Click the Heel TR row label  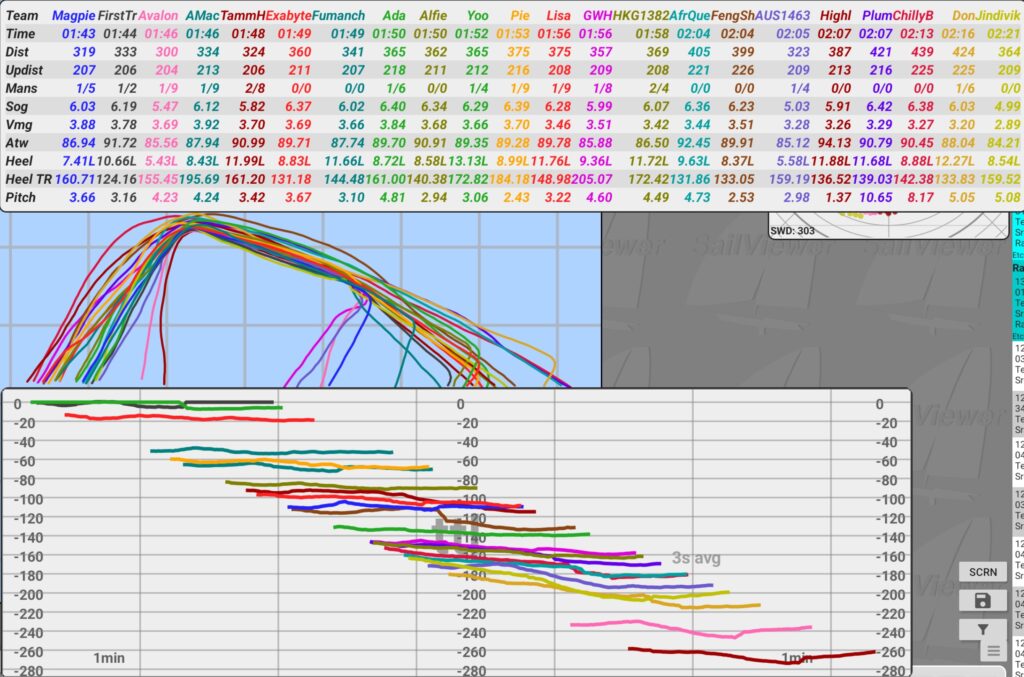click(x=28, y=179)
